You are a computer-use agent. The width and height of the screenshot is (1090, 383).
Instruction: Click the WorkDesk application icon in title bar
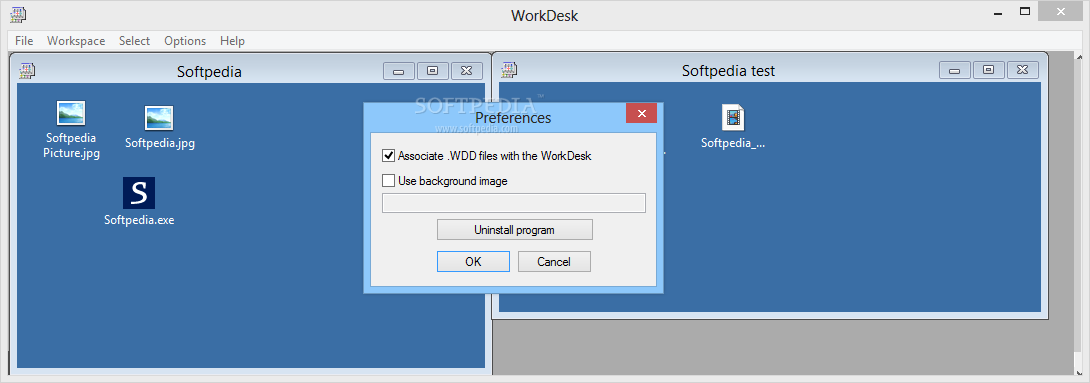(x=19, y=14)
